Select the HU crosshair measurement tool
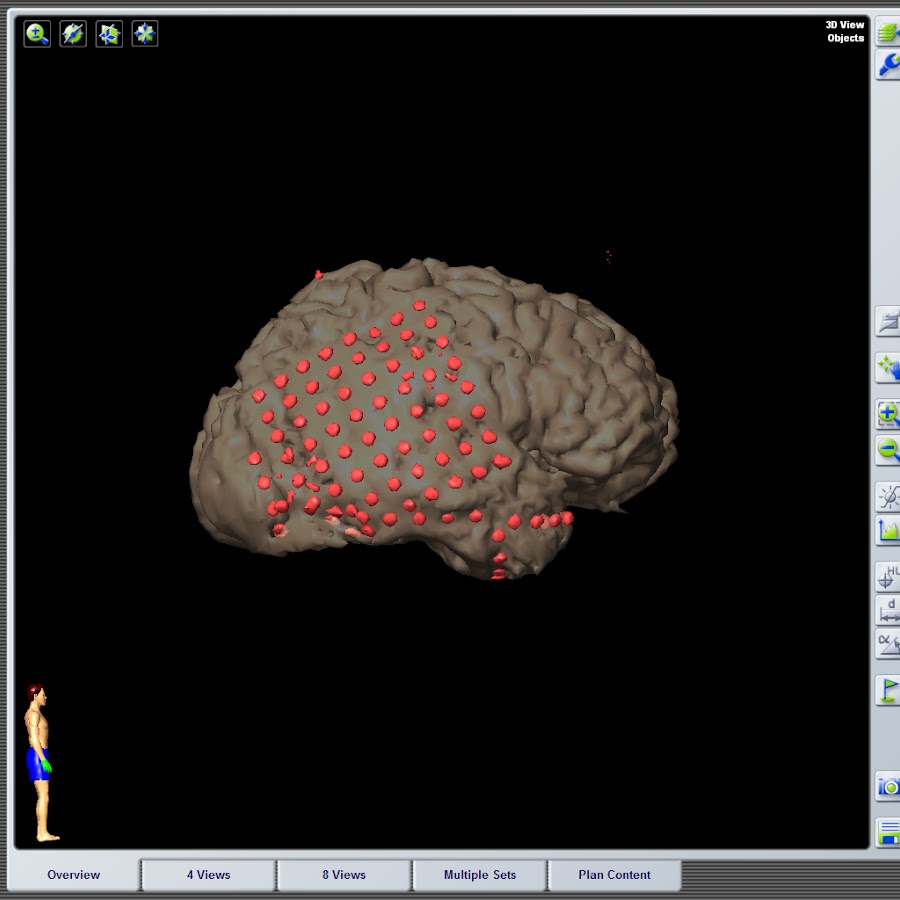This screenshot has width=900, height=900. 888,577
